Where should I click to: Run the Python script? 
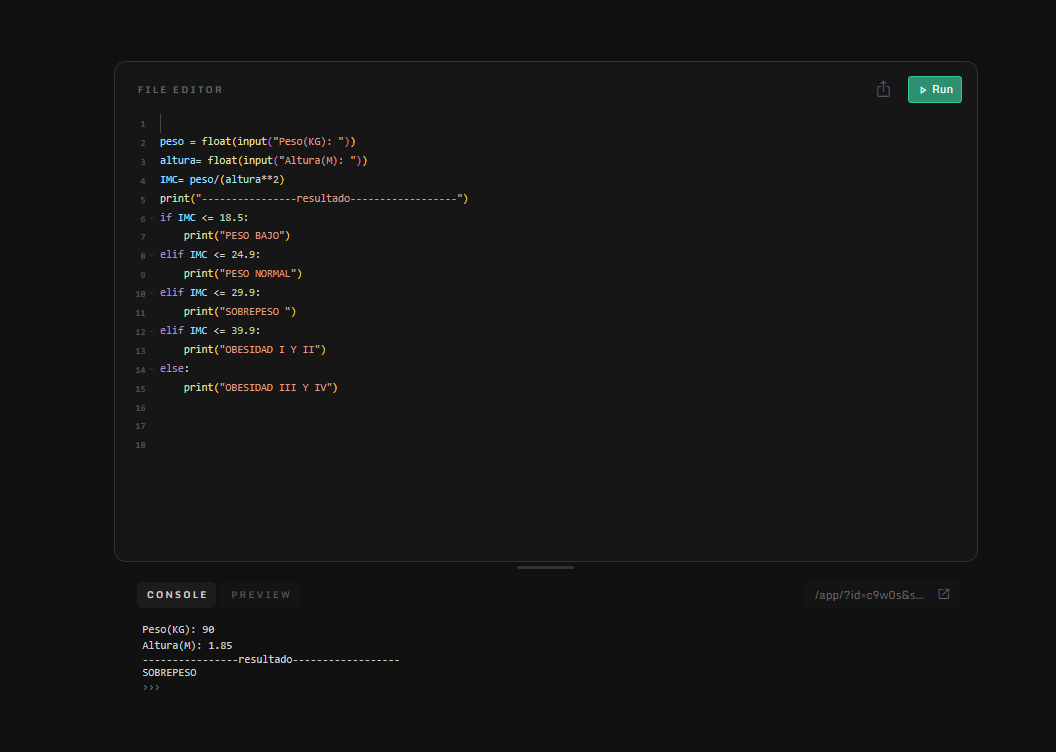(934, 90)
